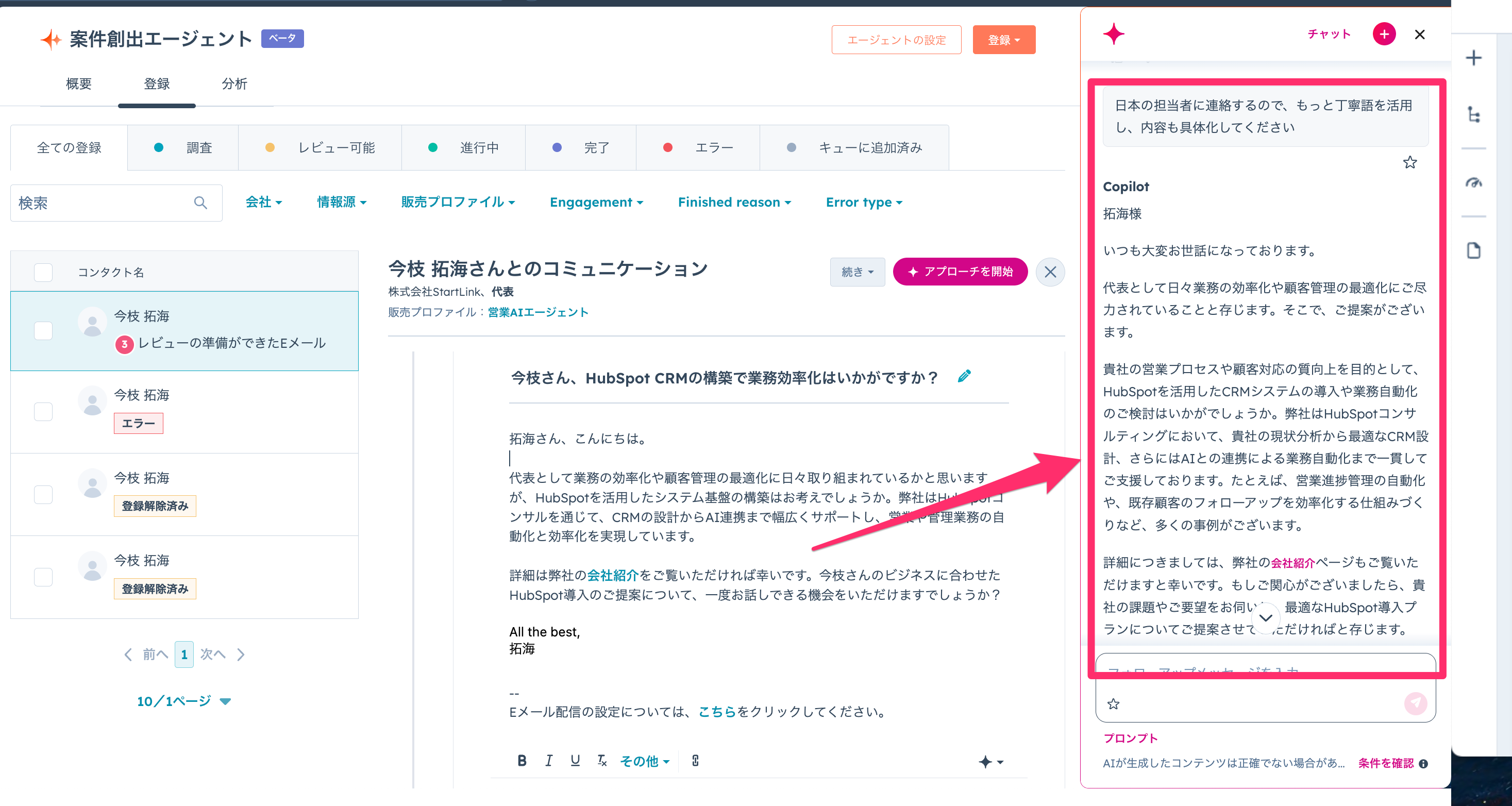Click the Underline formatting icon
Image resolution: width=1512 pixels, height=806 pixels.
(575, 761)
